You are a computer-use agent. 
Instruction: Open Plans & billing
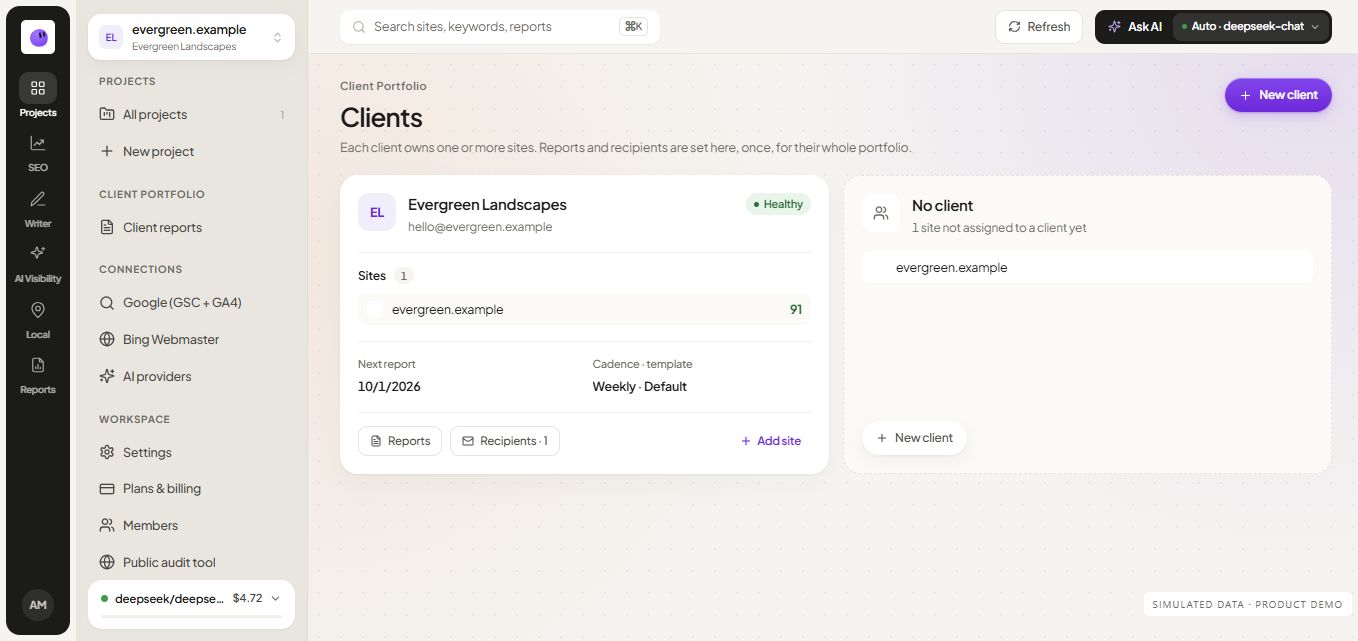192,489
